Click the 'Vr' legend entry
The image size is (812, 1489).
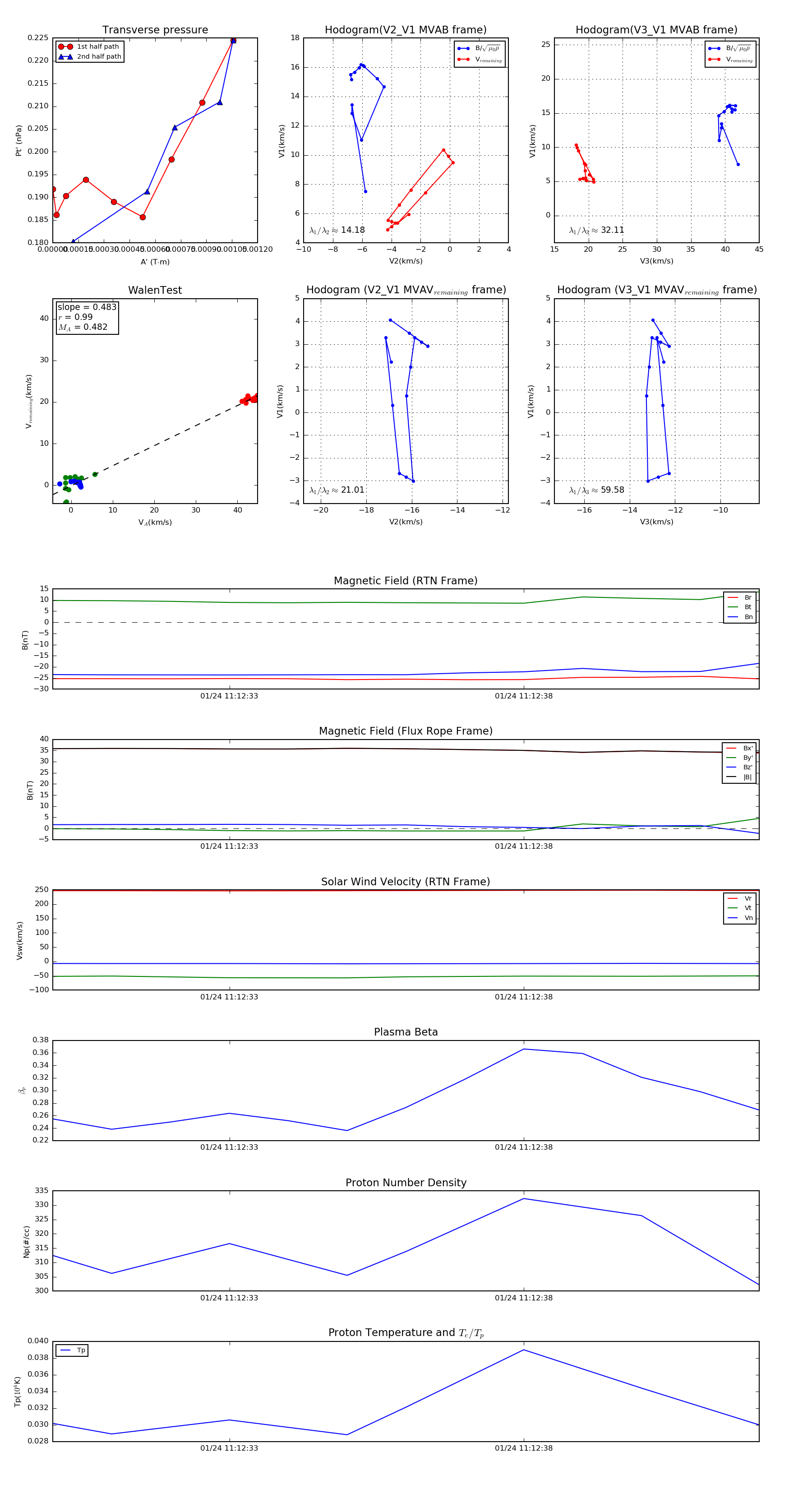[740, 899]
